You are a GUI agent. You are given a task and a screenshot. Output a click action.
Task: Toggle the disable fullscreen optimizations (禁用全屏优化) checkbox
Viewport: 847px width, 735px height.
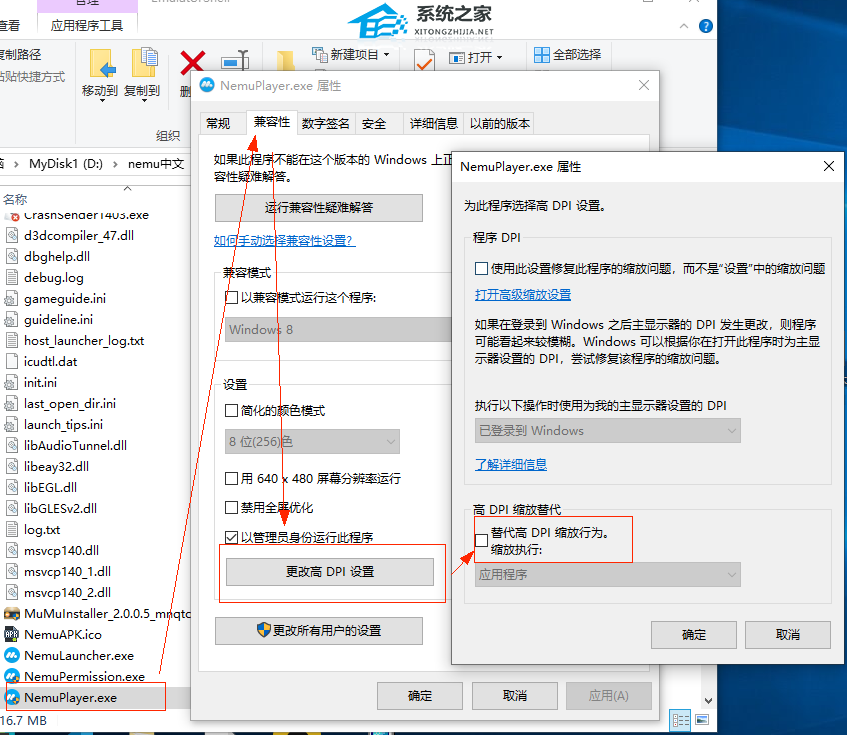[231, 507]
